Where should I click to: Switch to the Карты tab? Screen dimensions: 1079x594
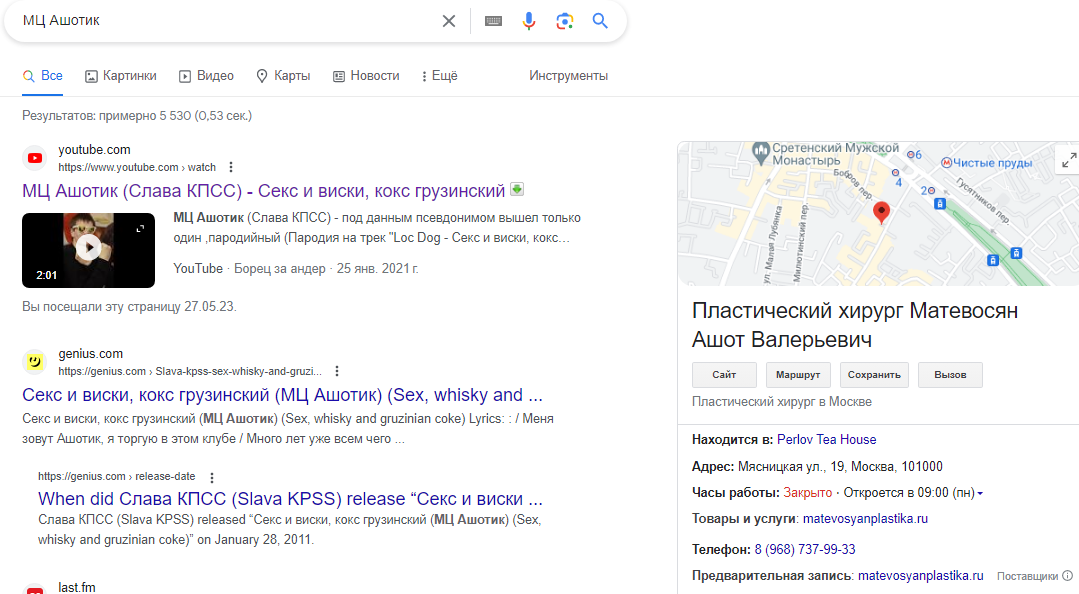(x=283, y=76)
